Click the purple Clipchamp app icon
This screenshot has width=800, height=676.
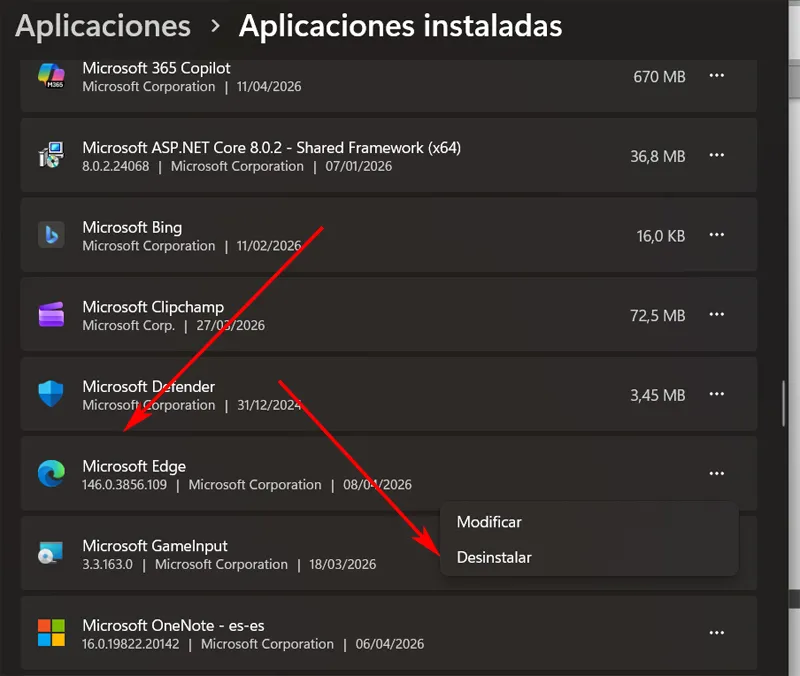point(51,314)
